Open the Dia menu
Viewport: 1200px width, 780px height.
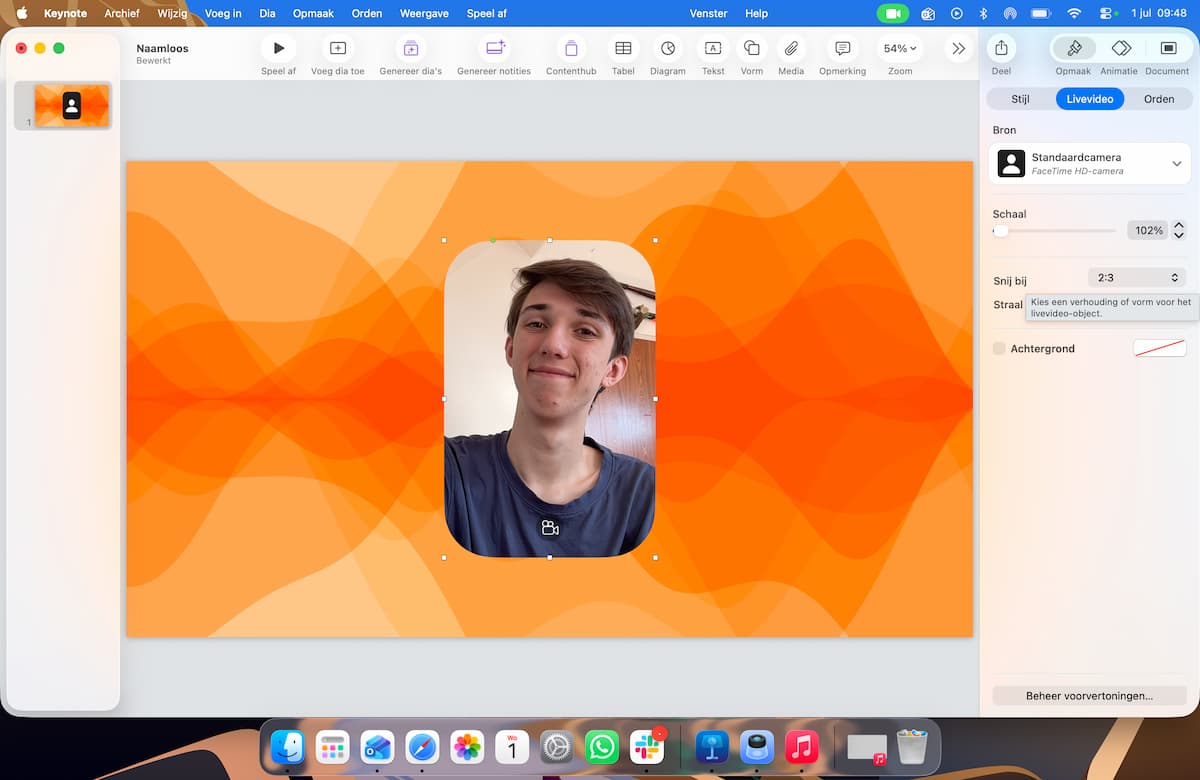point(267,13)
